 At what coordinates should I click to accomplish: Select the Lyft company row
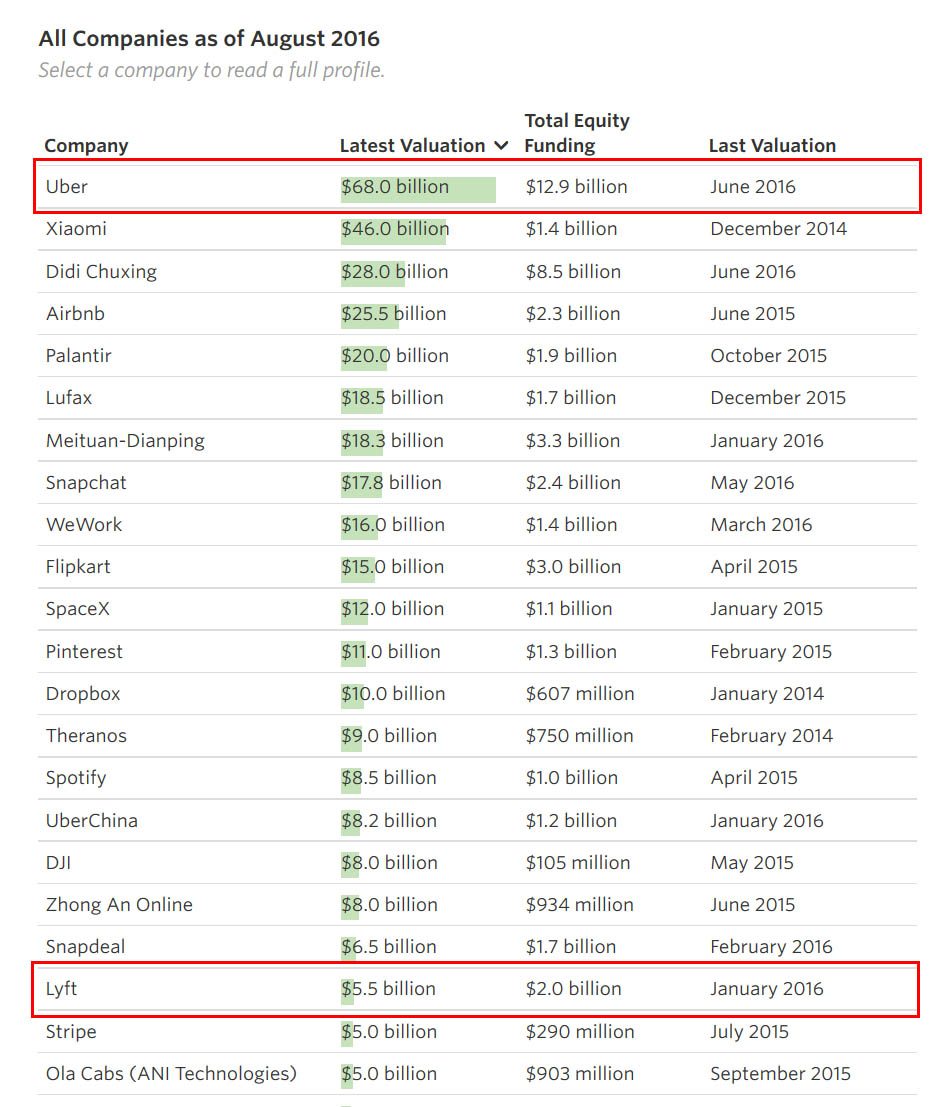pyautogui.click(x=58, y=988)
